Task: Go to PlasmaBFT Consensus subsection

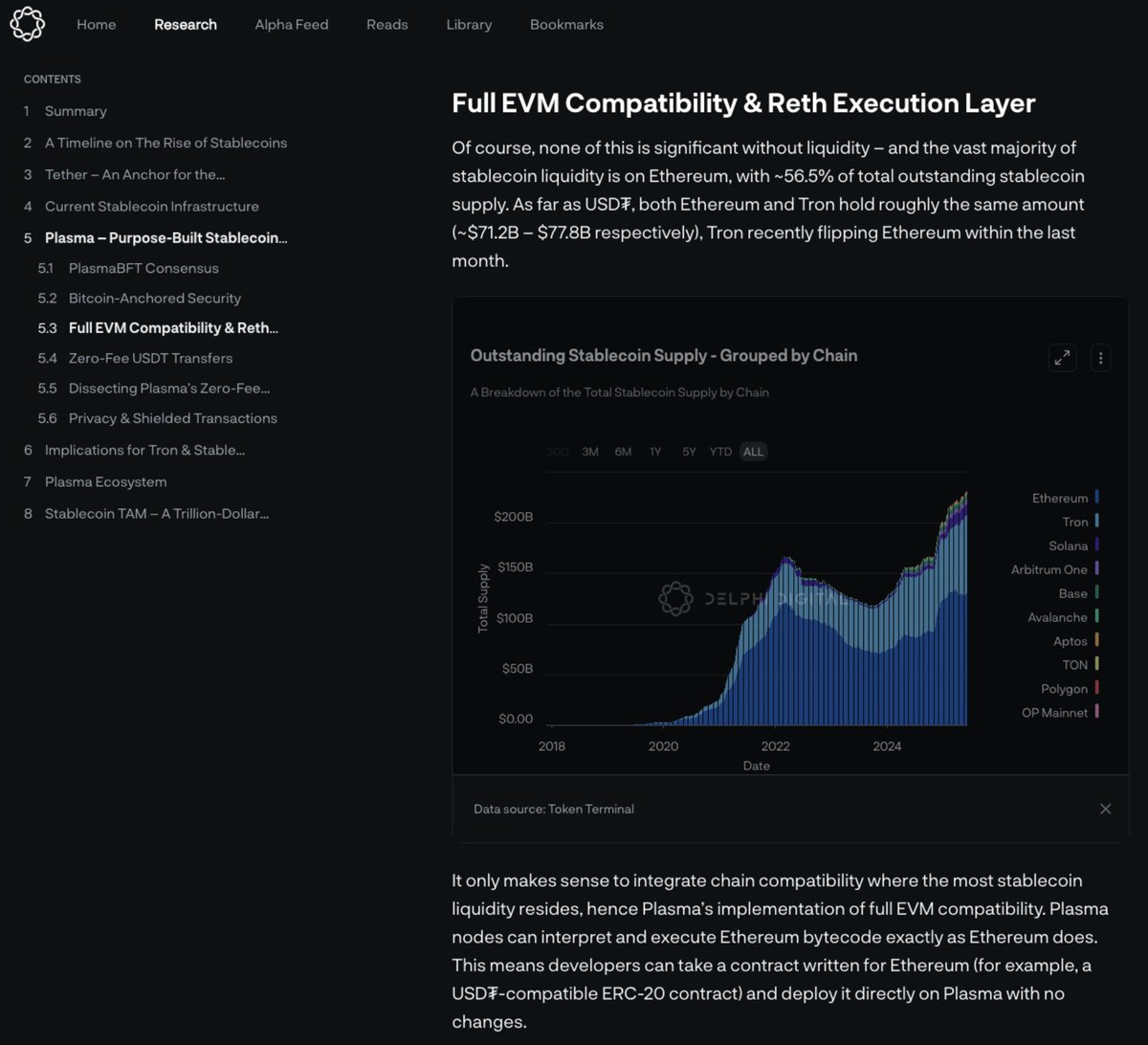Action: pyautogui.click(x=143, y=268)
